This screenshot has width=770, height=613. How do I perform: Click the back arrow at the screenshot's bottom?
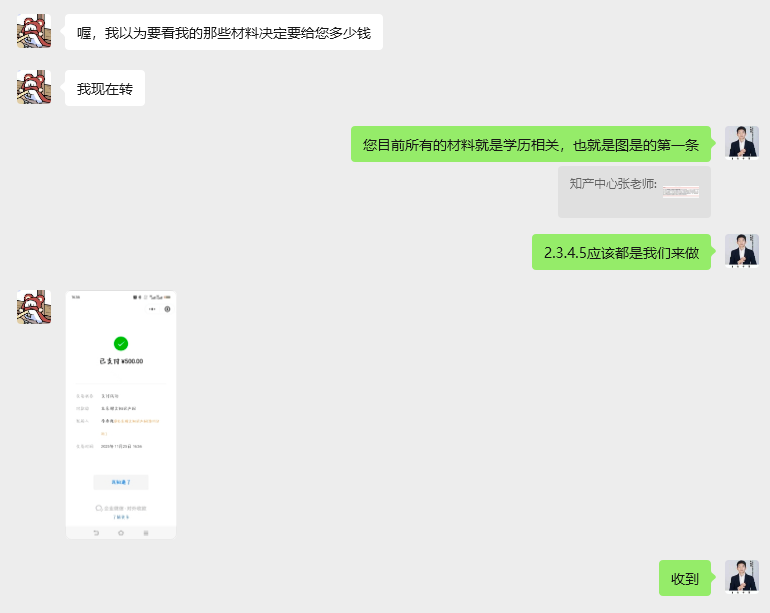(96, 533)
